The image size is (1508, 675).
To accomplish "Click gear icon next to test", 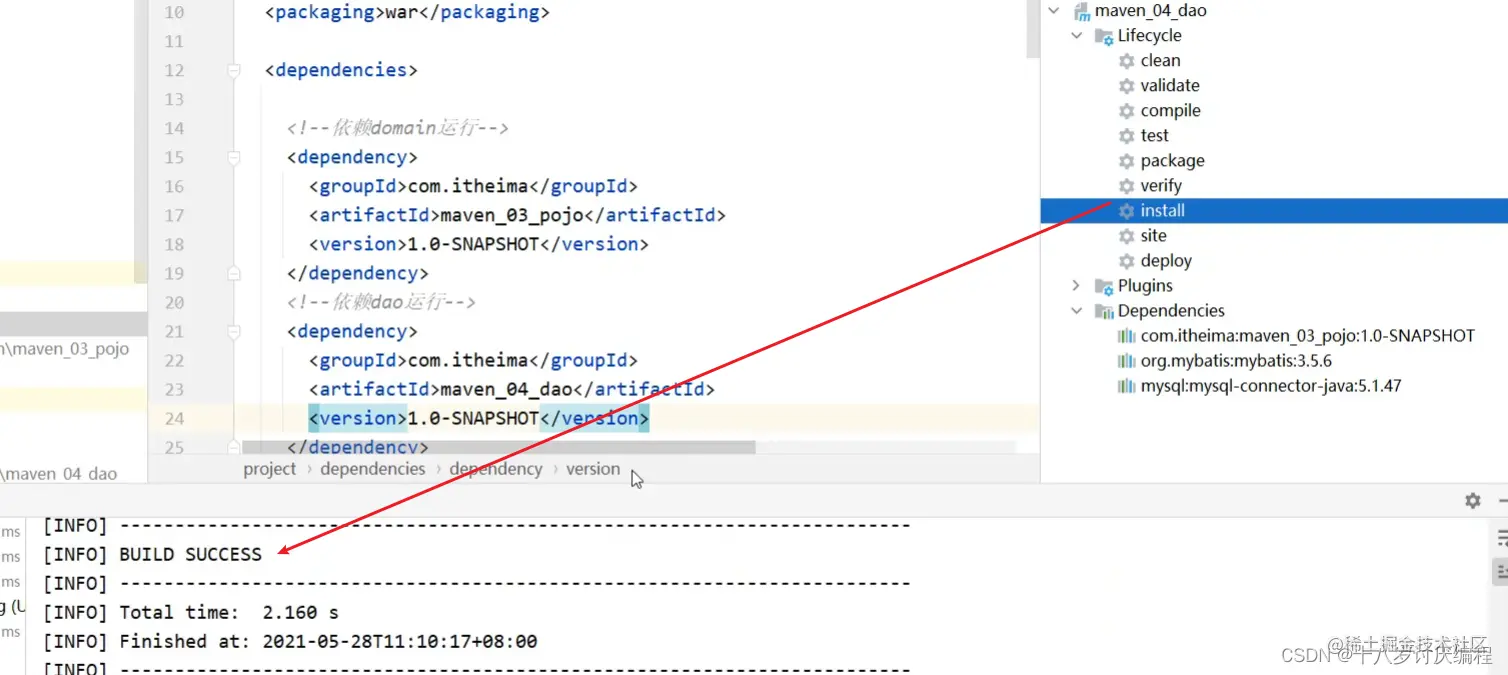I will click(1127, 136).
